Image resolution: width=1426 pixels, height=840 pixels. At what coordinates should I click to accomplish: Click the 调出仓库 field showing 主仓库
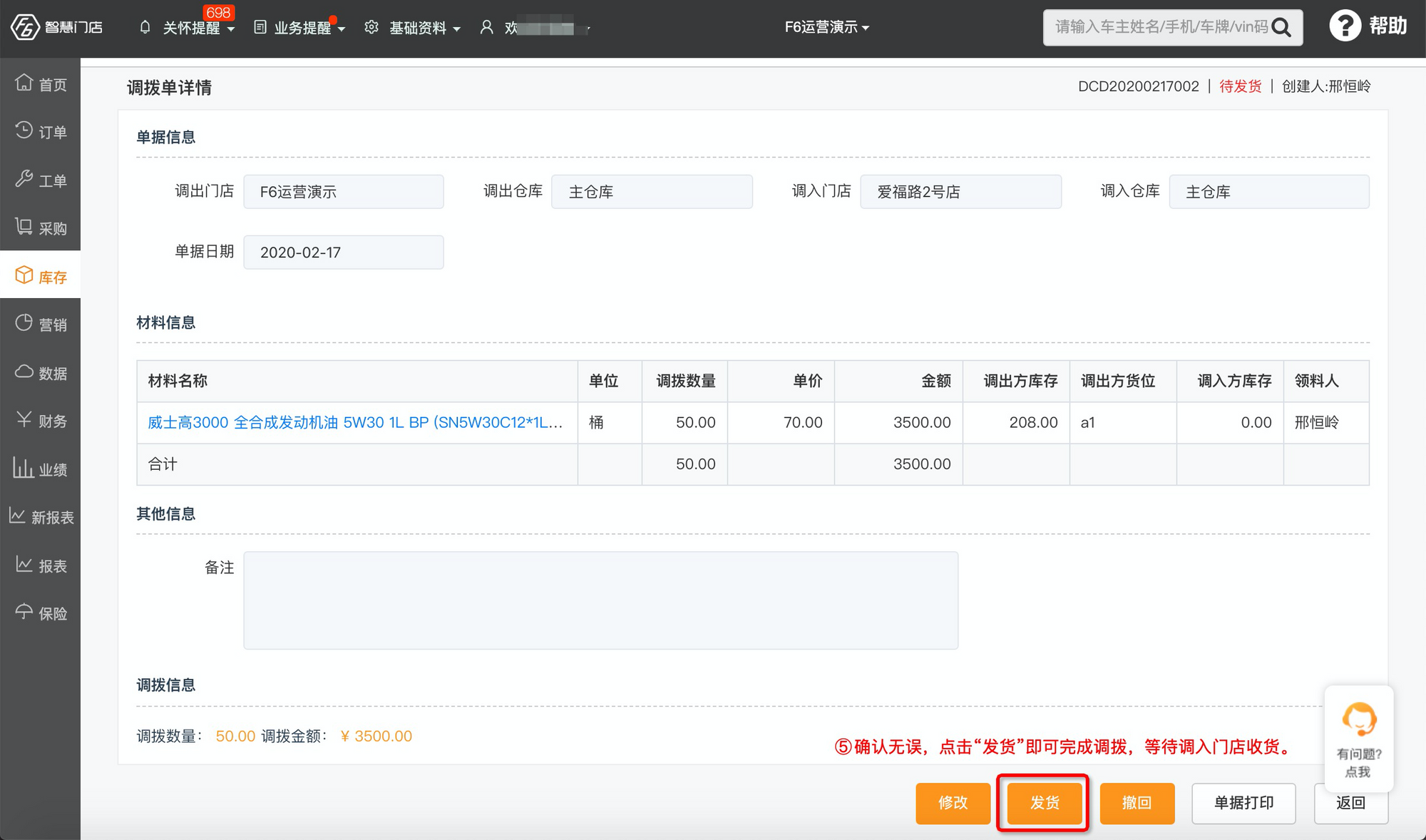coord(652,191)
